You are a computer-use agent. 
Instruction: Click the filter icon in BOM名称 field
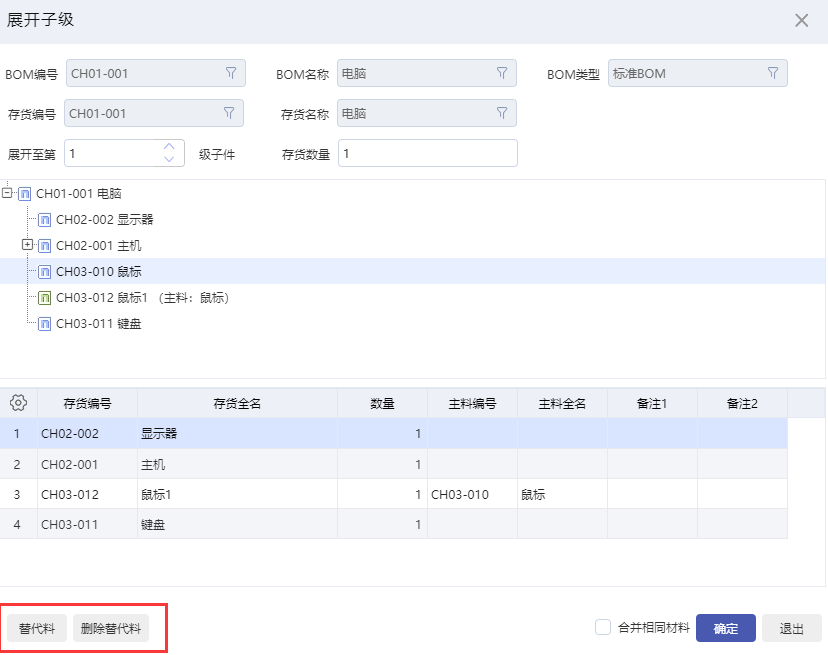click(x=502, y=73)
